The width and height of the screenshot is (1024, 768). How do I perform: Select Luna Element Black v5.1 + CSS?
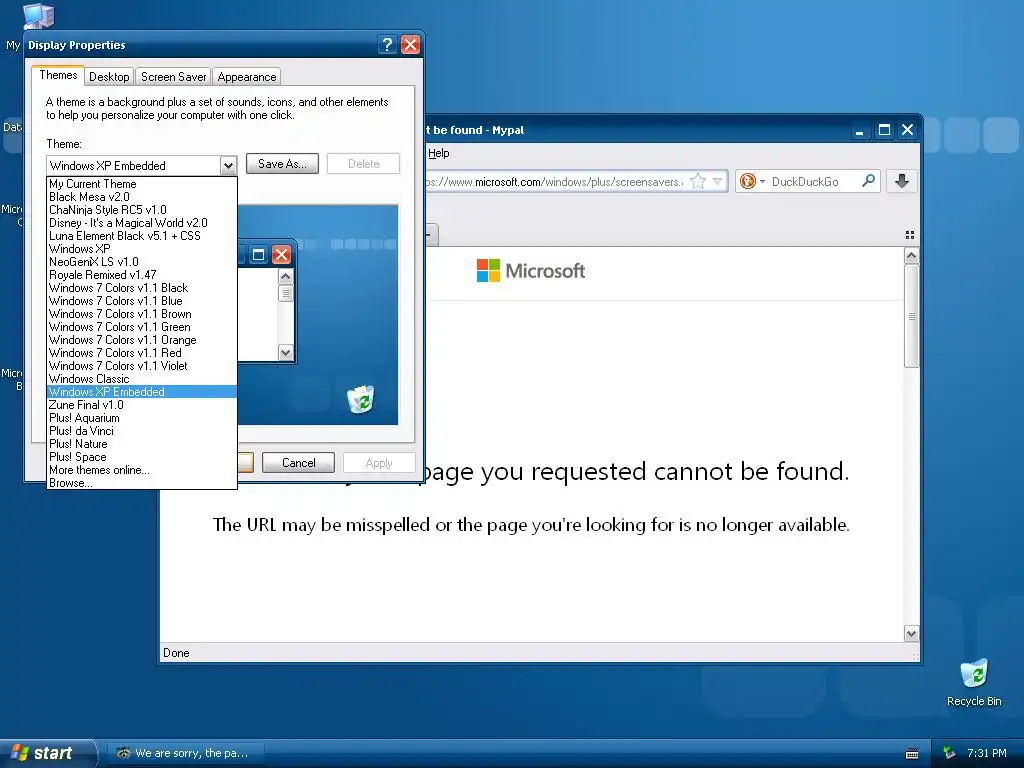[x=142, y=236]
